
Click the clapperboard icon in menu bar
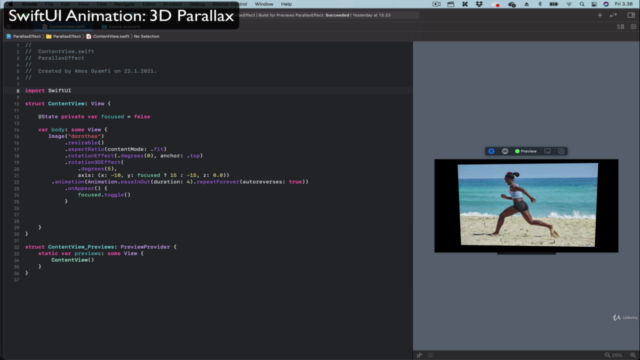pos(451,4)
